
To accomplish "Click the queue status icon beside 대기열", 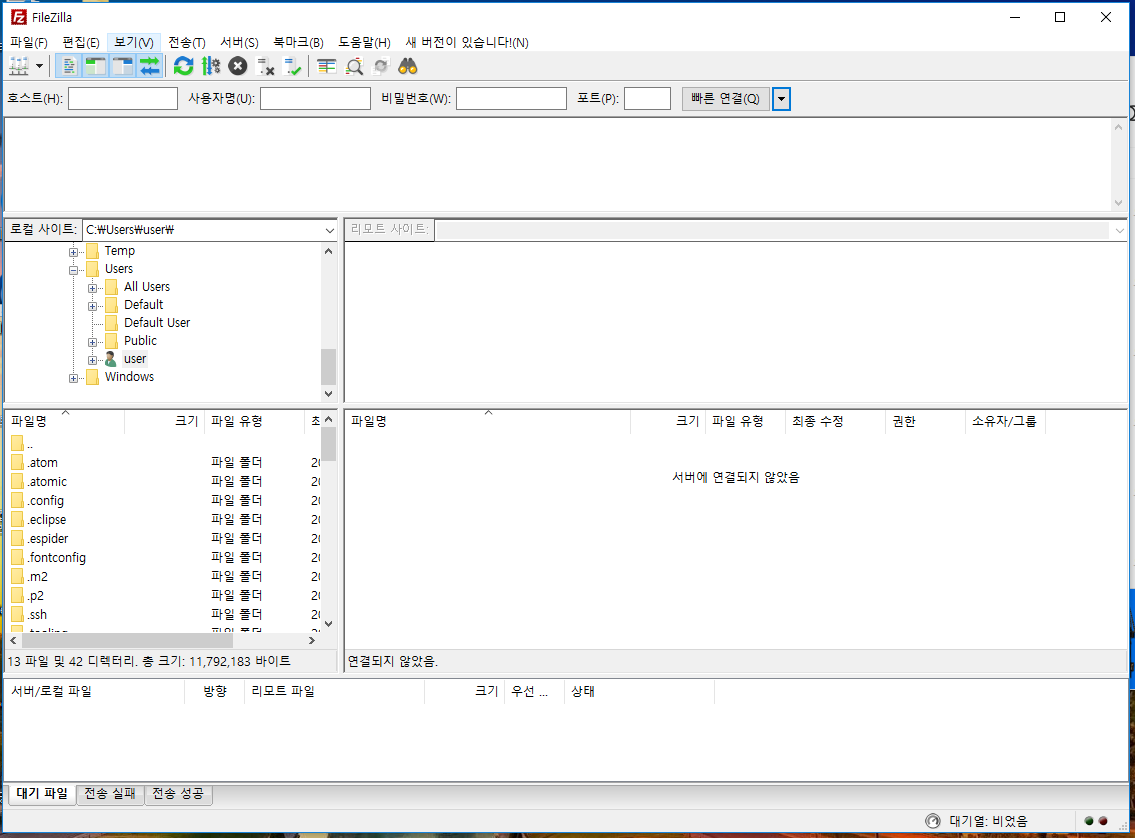I will (x=933, y=821).
